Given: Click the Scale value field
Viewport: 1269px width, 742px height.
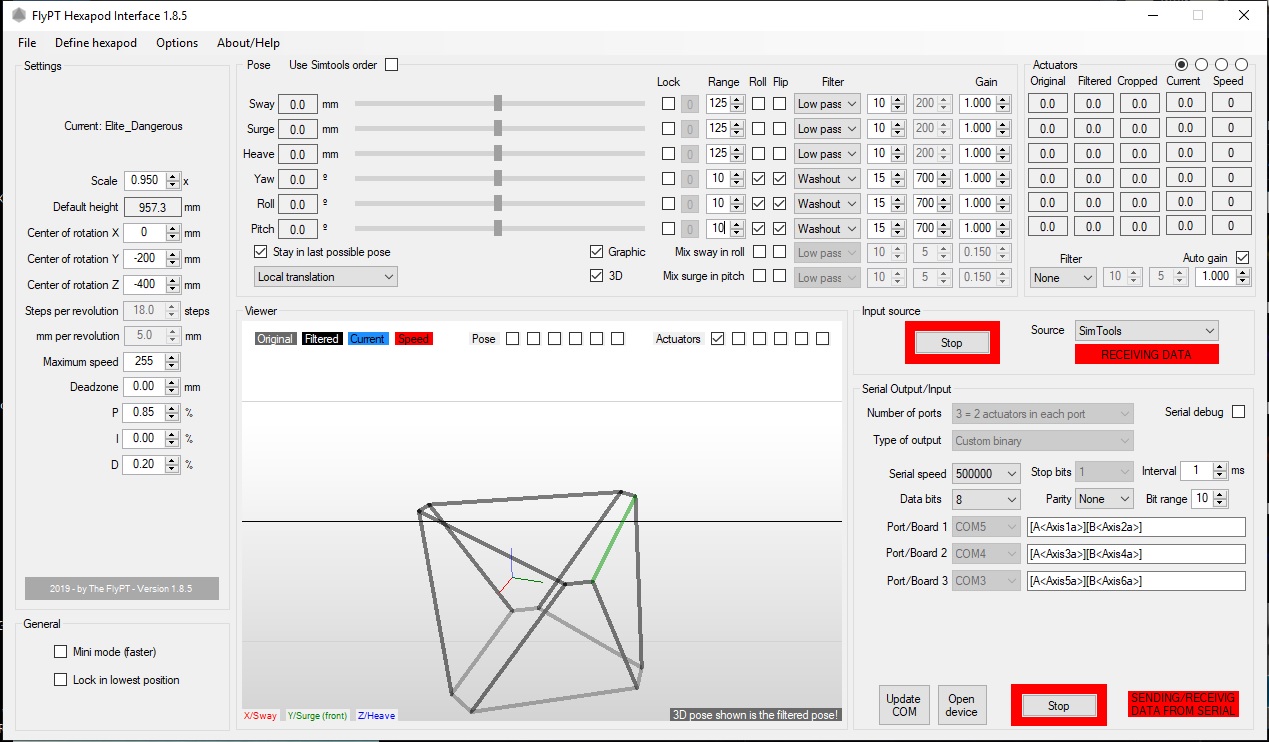Looking at the screenshot, I should click(144, 181).
